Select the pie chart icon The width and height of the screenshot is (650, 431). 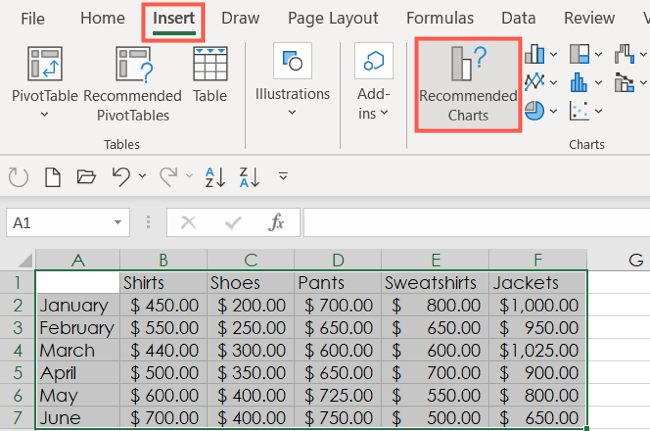click(534, 111)
